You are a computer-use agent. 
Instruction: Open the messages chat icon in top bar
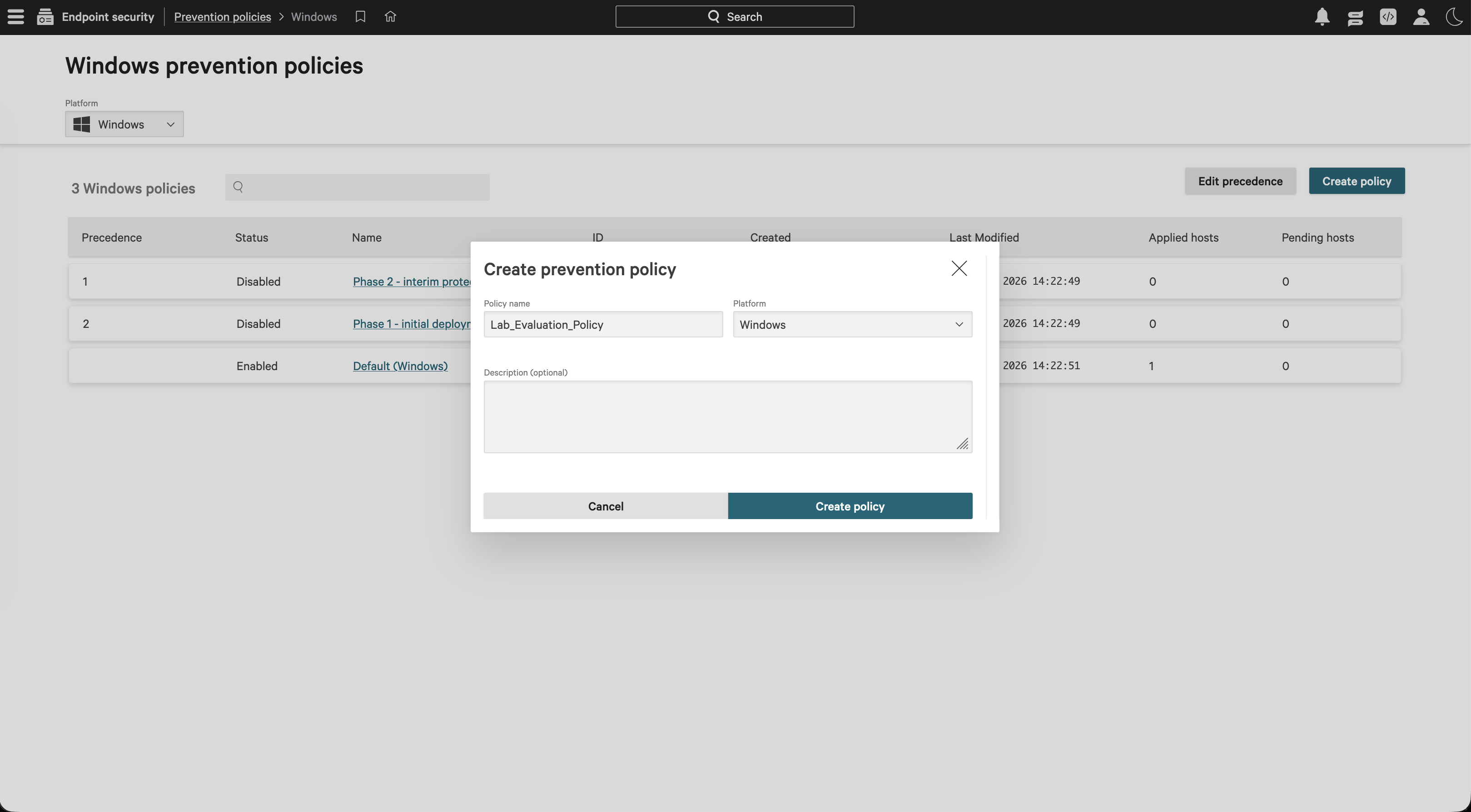tap(1355, 17)
